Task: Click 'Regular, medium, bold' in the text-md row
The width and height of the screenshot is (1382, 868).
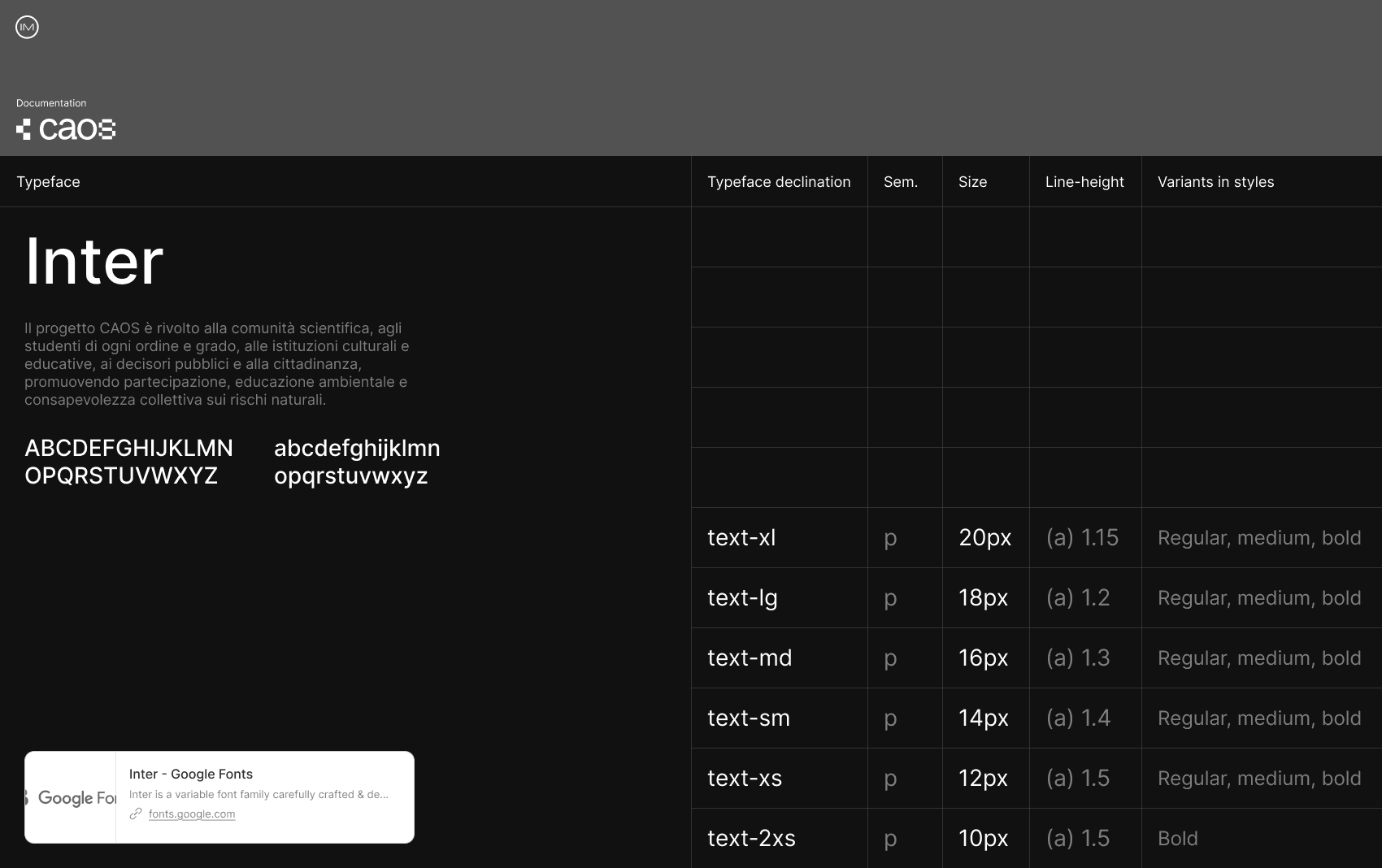Action: [1259, 658]
